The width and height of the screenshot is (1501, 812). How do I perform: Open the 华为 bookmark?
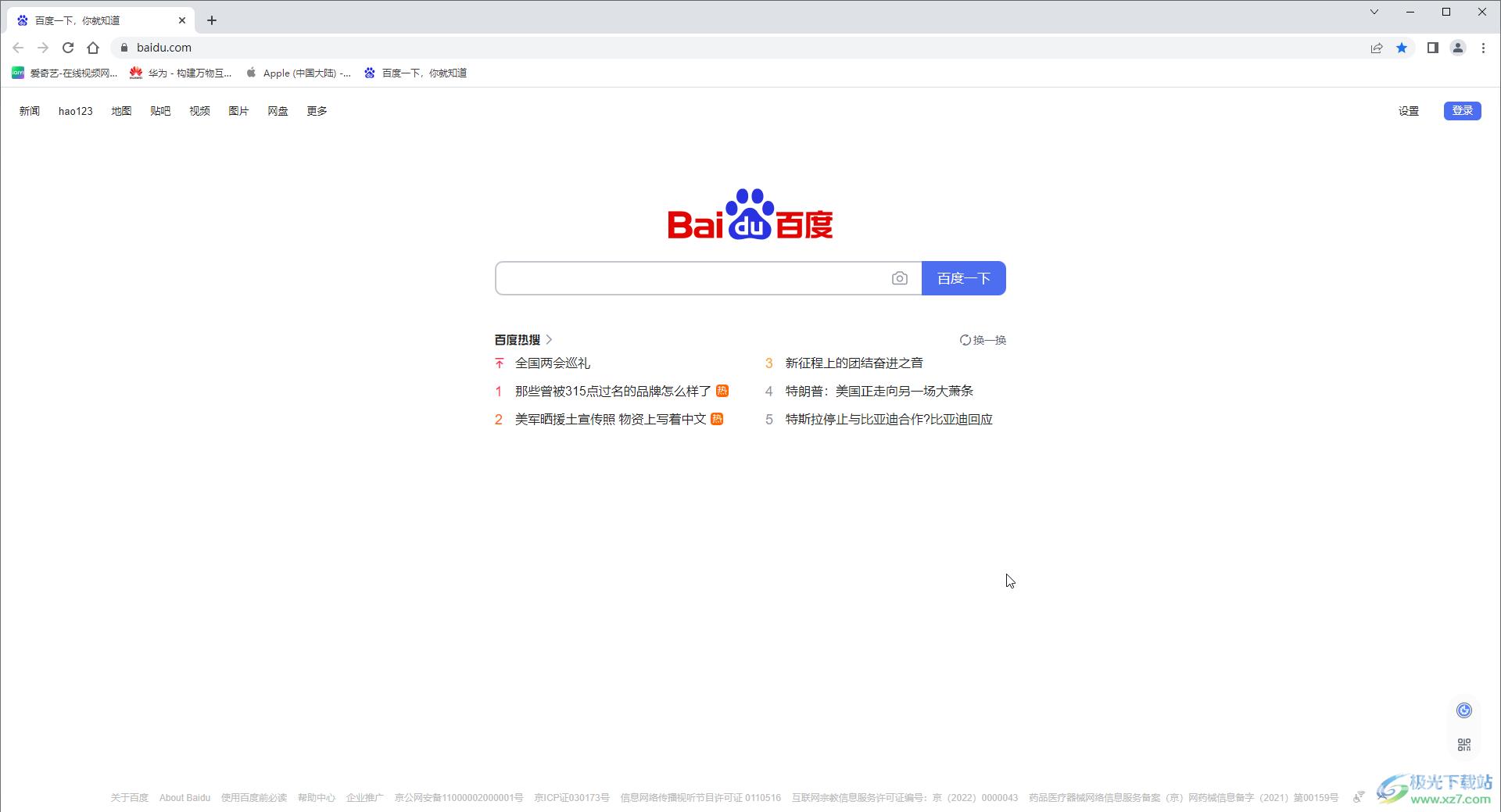point(181,73)
